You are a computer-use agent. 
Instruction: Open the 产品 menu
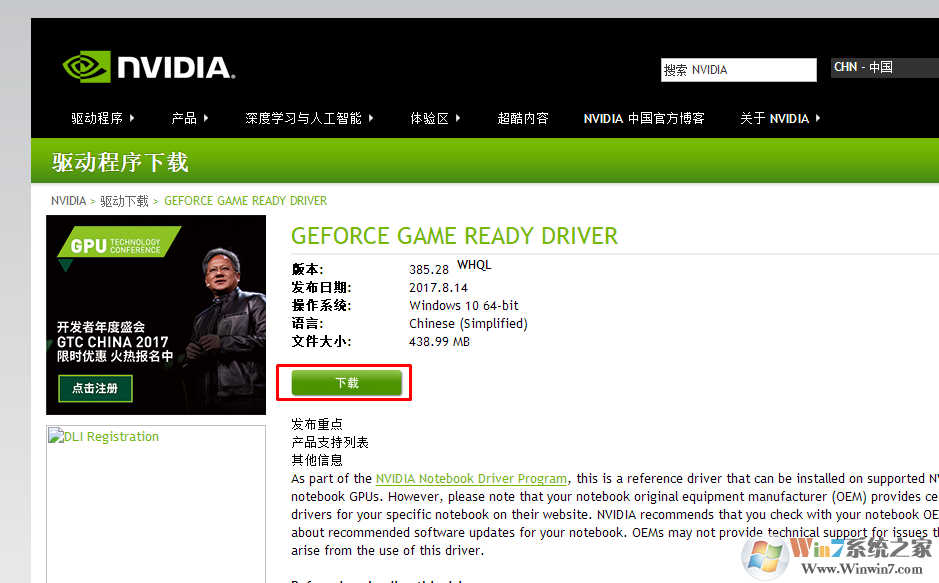pos(189,119)
